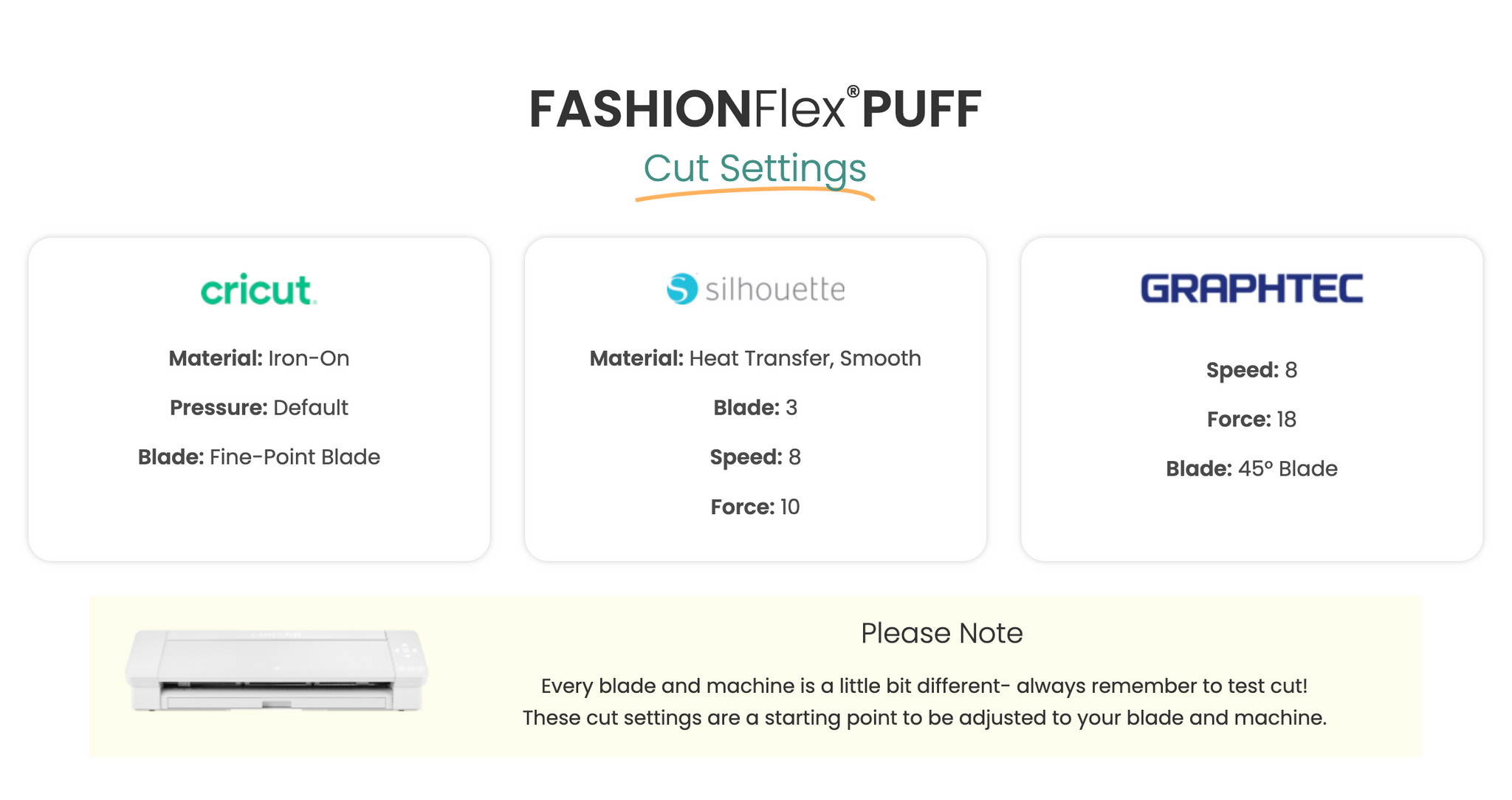This screenshot has height=800, width=1512.
Task: Click the FASHIONFlex PUFF heading
Action: [755, 109]
